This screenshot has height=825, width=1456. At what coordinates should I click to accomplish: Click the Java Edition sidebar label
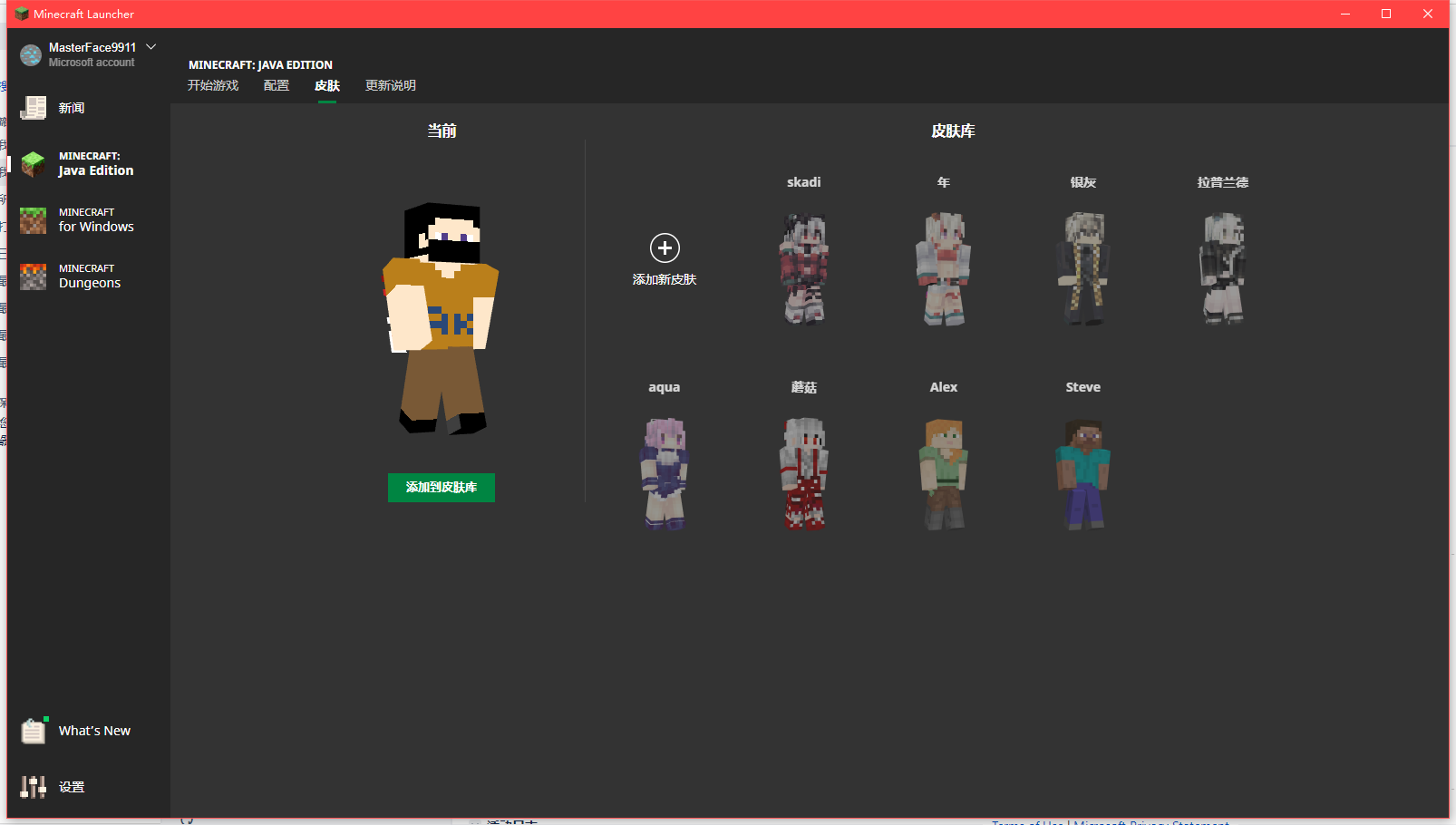pos(96,170)
